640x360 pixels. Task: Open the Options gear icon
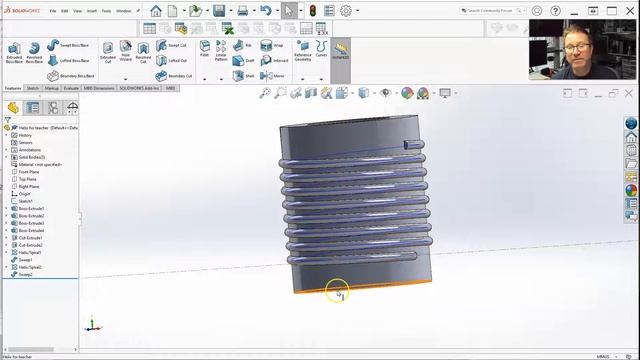click(x=346, y=11)
